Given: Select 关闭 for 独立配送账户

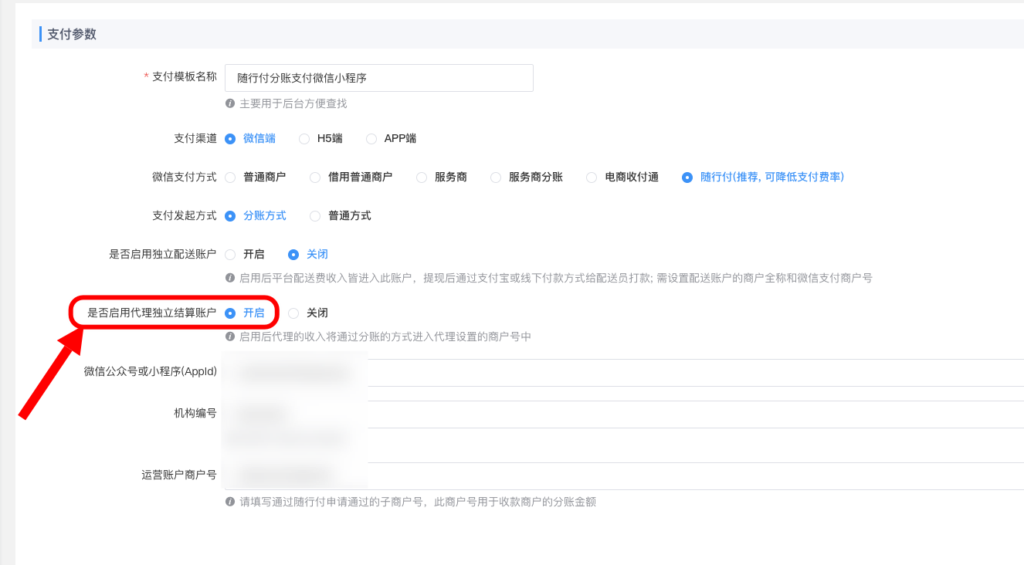Looking at the screenshot, I should coord(293,254).
